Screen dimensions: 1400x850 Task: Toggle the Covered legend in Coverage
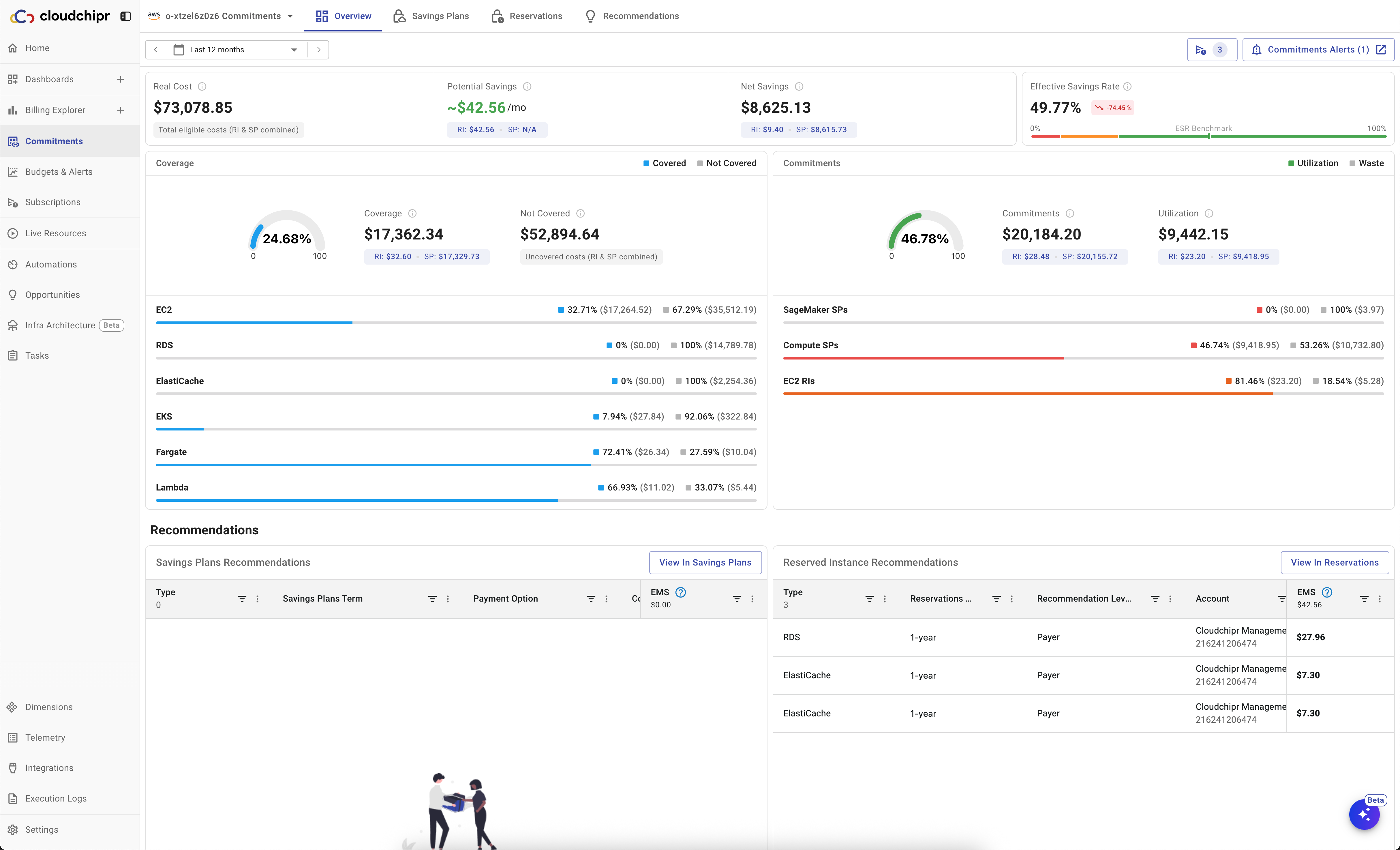664,163
